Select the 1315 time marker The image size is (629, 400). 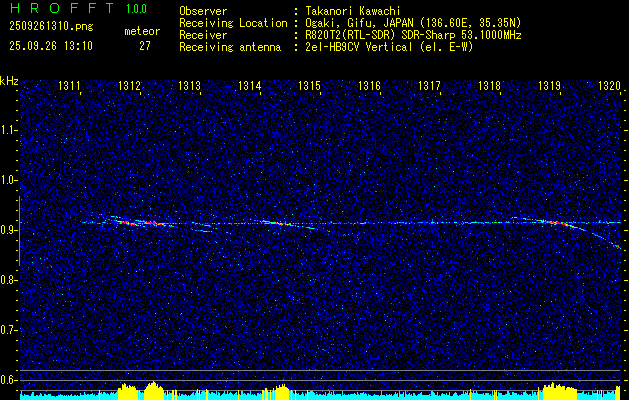[x=309, y=87]
